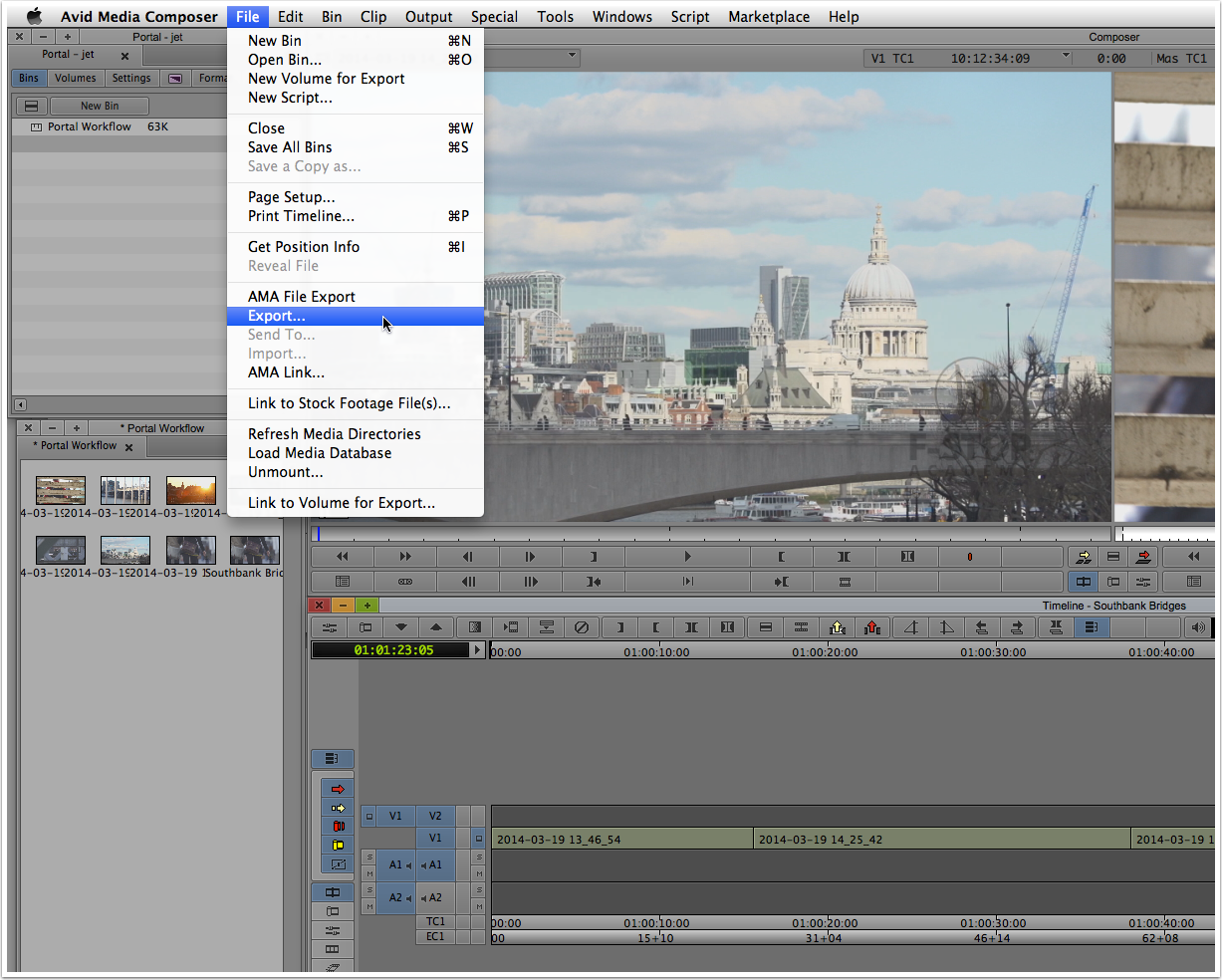Select Export... in the File menu
The width and height of the screenshot is (1222, 980).
point(356,316)
